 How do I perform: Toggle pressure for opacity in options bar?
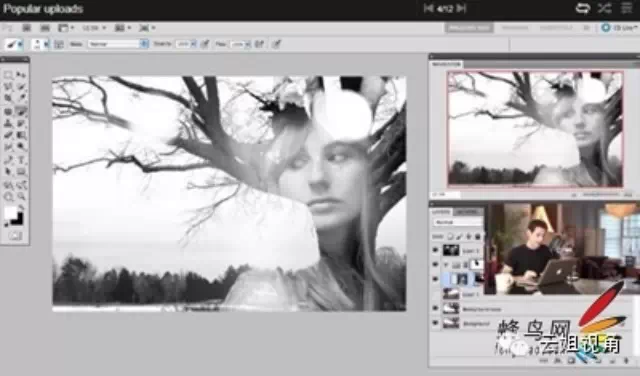click(x=205, y=44)
